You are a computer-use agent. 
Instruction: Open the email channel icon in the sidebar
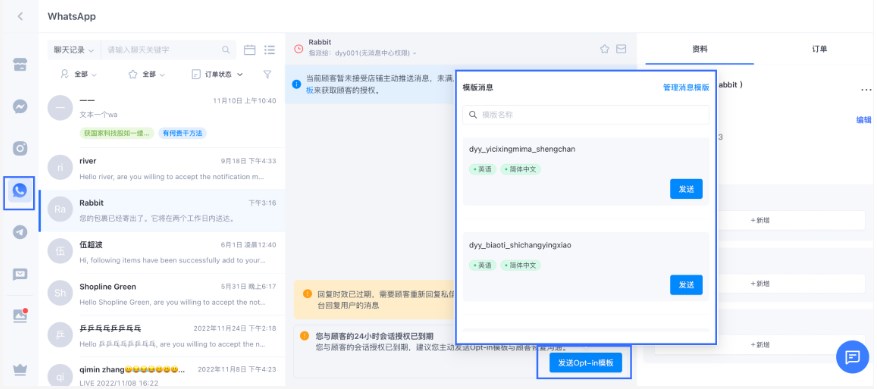pos(20,274)
